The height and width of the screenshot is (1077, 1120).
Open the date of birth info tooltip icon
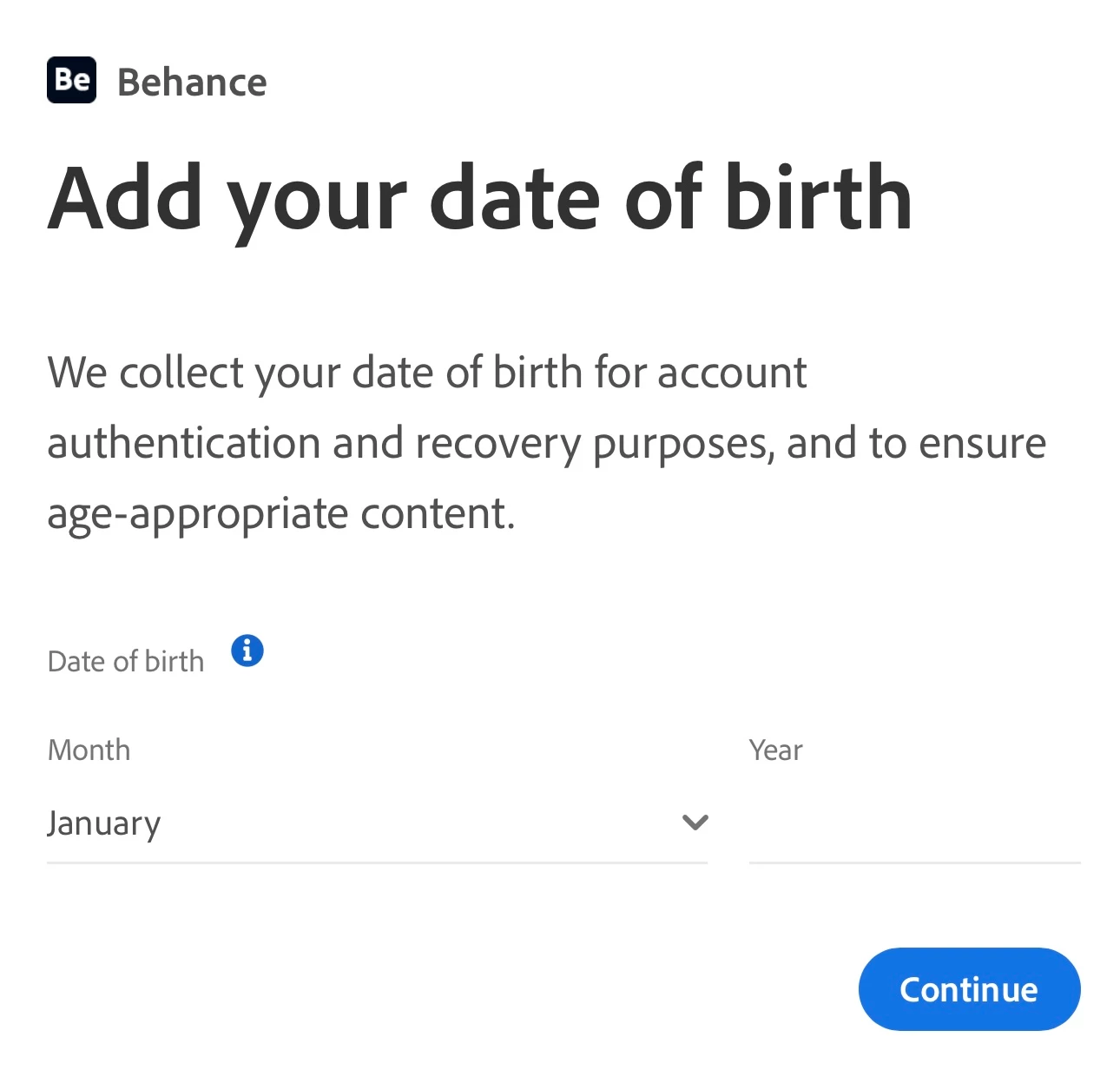pos(247,650)
